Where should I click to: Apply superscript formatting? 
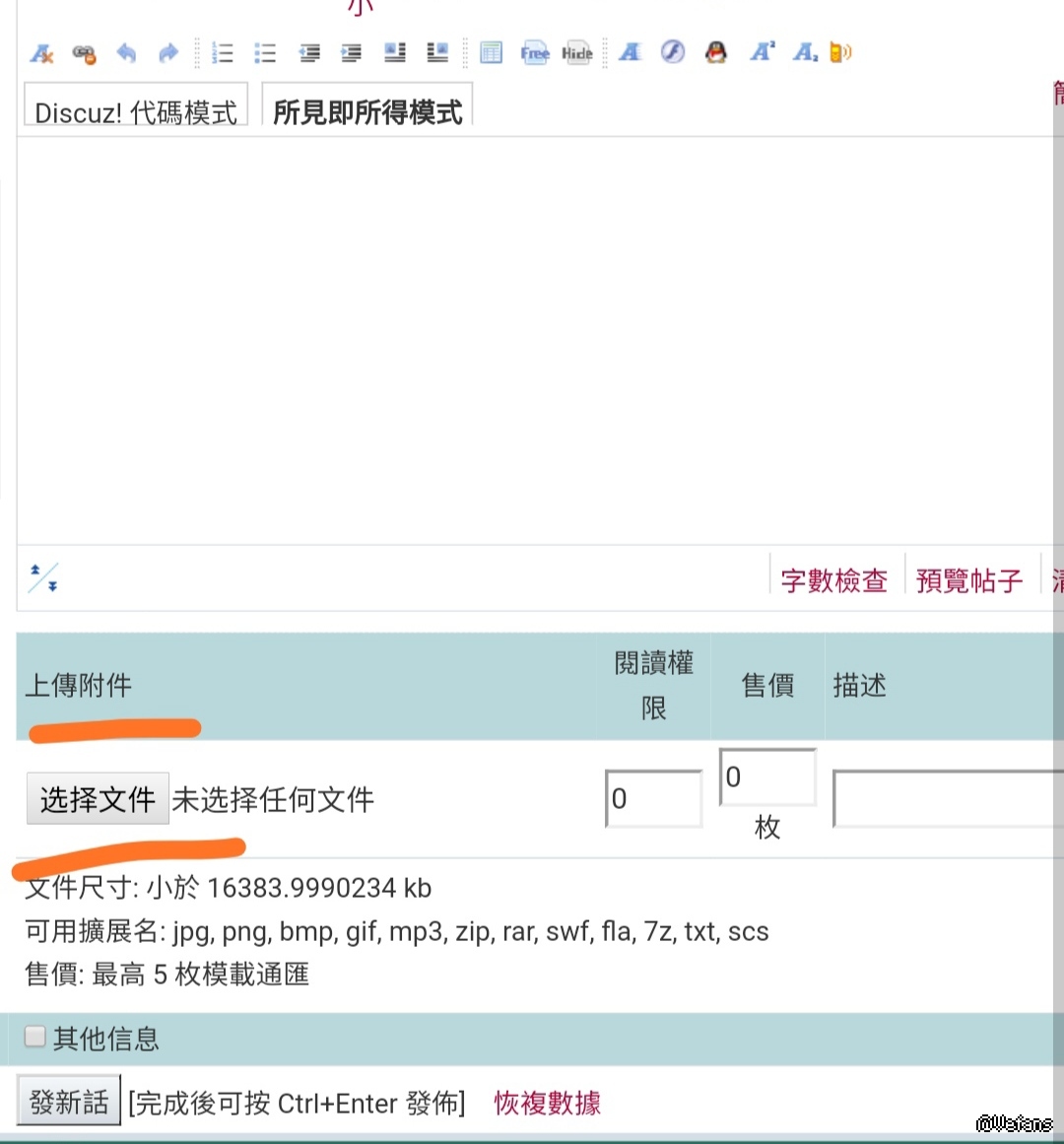(763, 52)
